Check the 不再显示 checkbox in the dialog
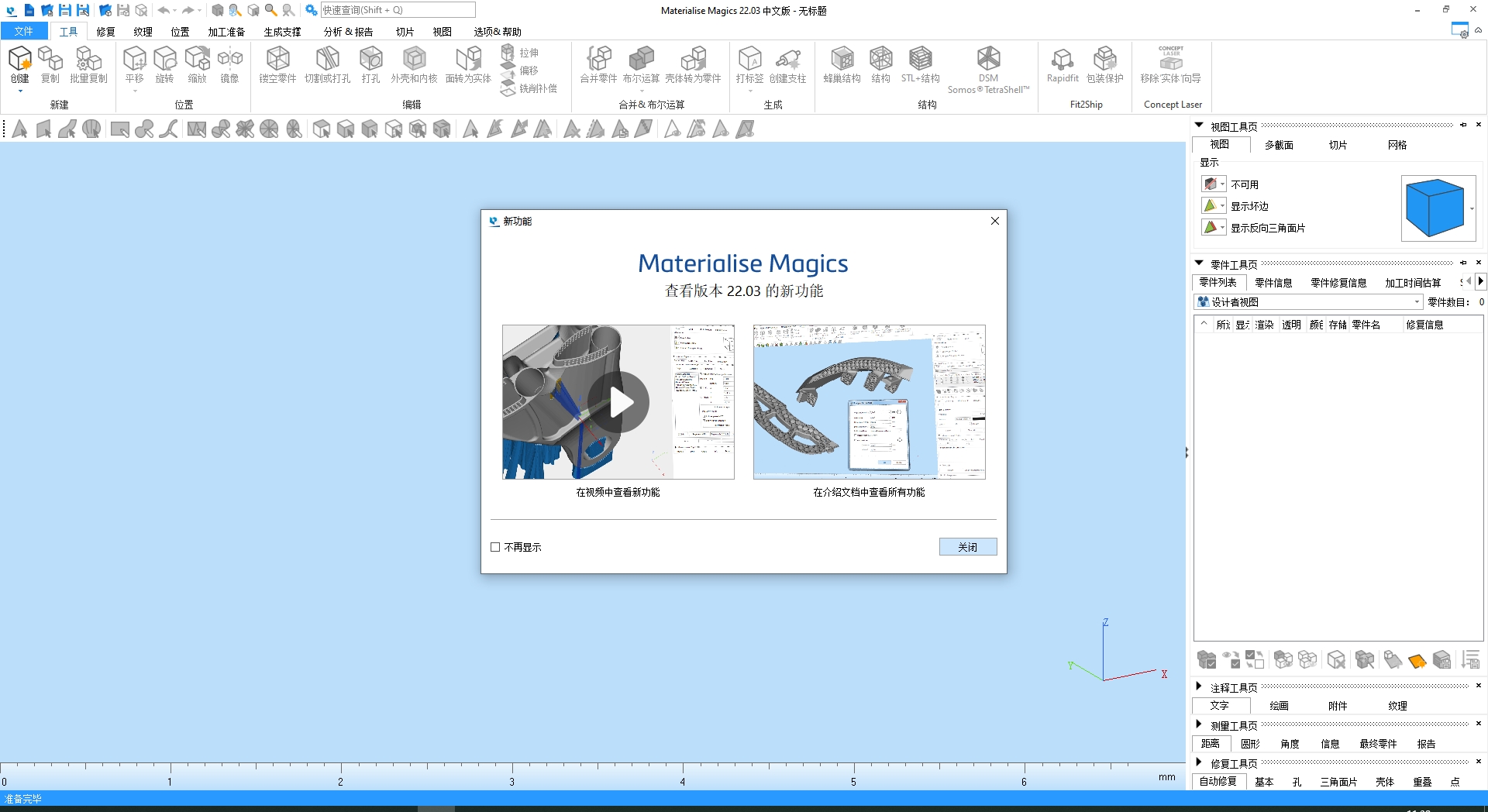The width and height of the screenshot is (1488, 812). pyautogui.click(x=495, y=547)
